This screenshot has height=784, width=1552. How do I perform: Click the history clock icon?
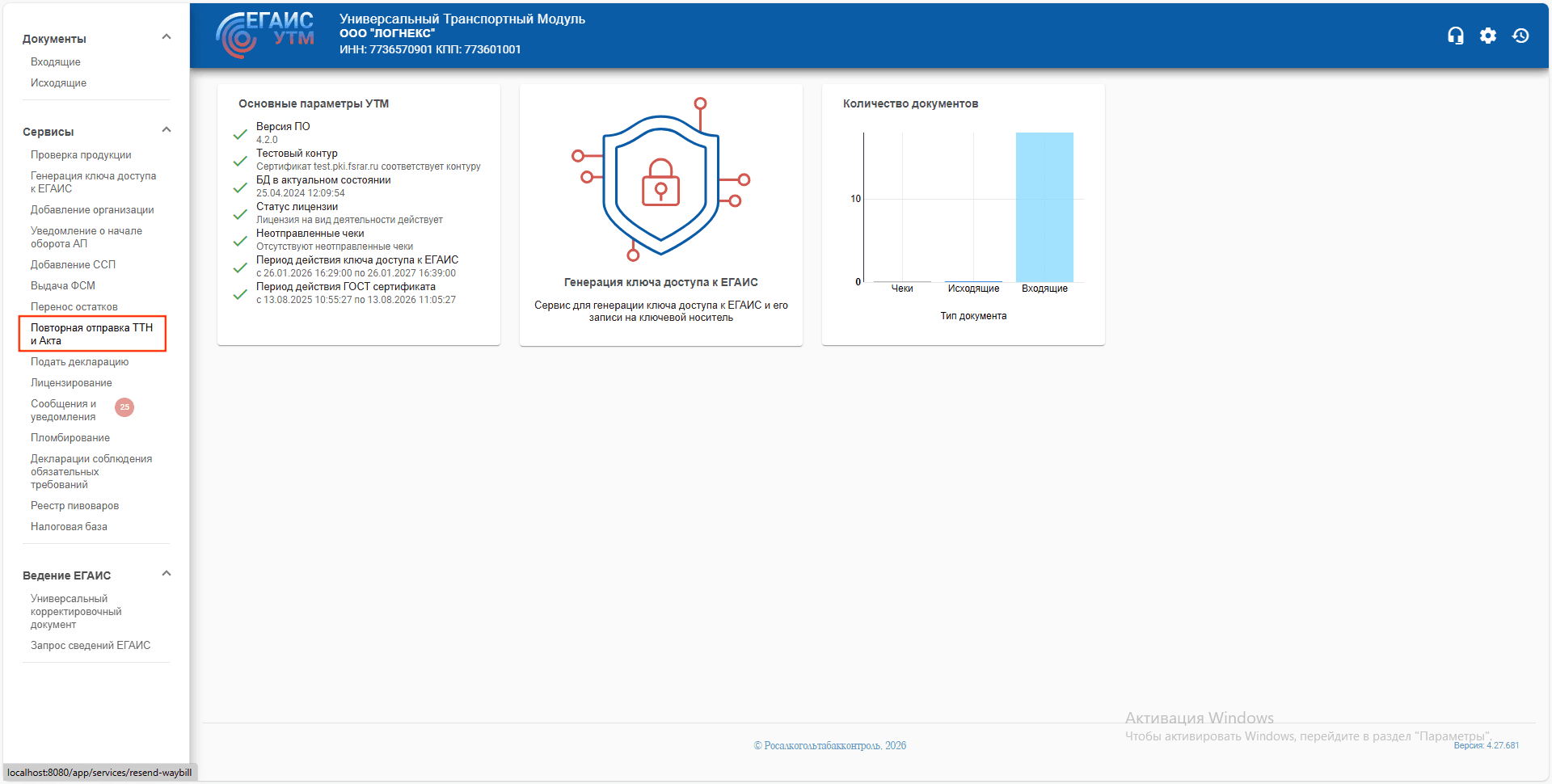(1520, 36)
